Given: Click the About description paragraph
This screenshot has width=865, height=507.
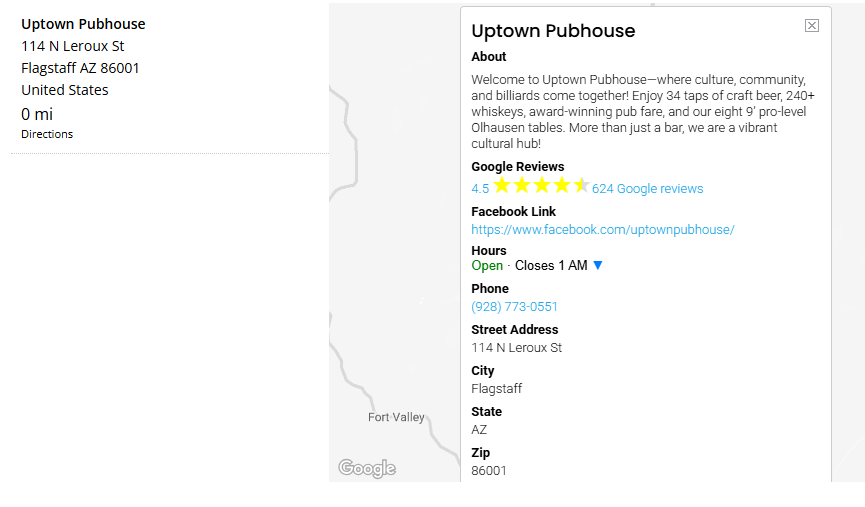Looking at the screenshot, I should click(x=642, y=111).
